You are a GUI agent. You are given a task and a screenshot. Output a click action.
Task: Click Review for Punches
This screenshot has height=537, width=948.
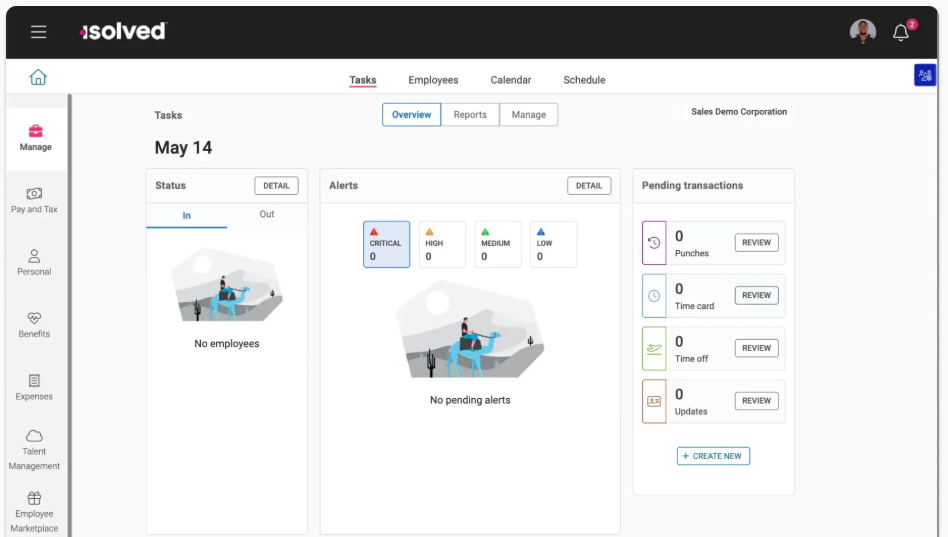756,243
